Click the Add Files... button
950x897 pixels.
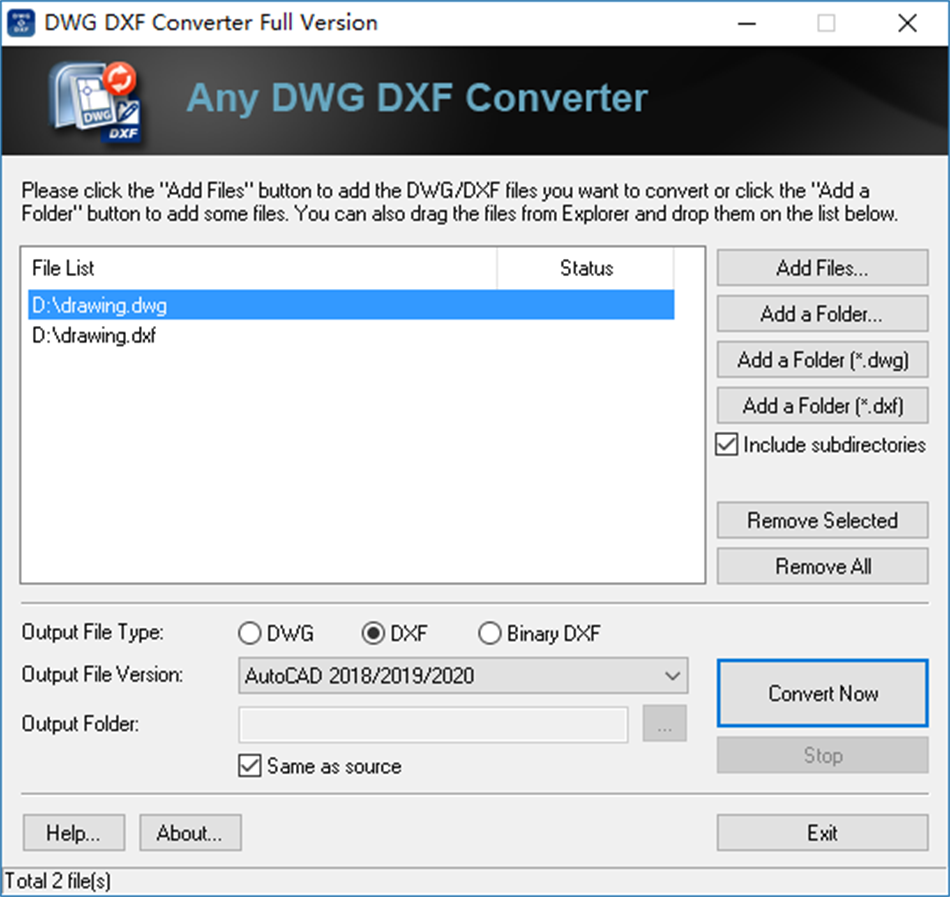click(822, 268)
